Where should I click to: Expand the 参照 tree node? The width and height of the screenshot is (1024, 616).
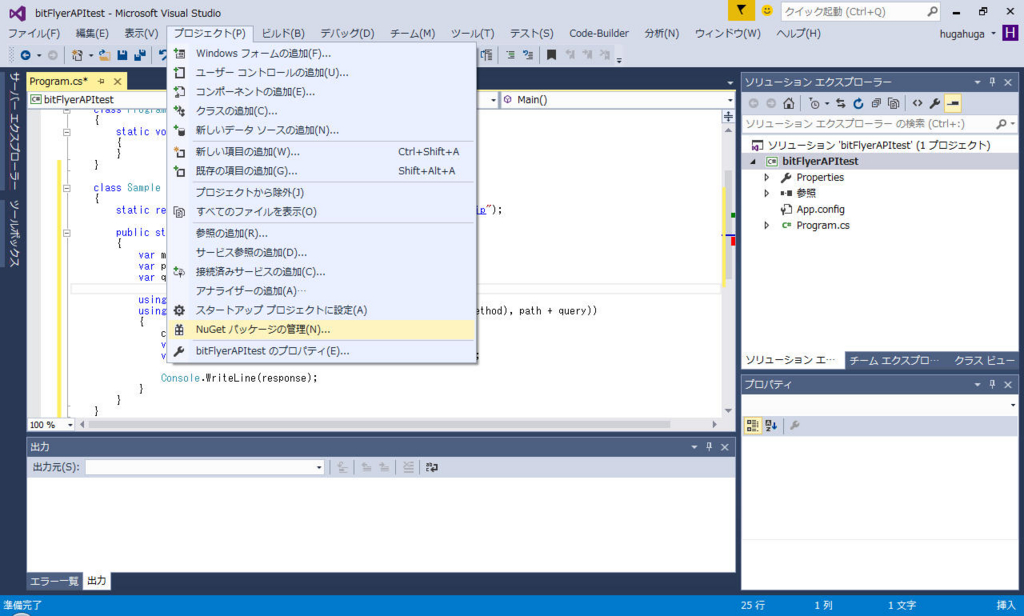767,193
